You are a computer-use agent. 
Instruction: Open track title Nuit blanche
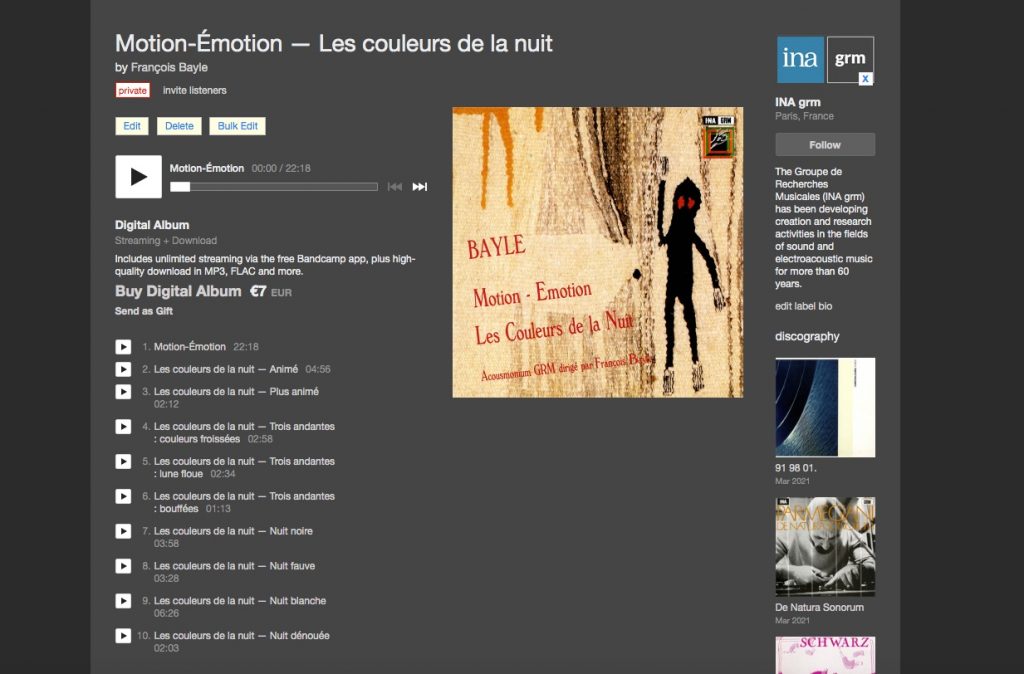click(x=240, y=601)
